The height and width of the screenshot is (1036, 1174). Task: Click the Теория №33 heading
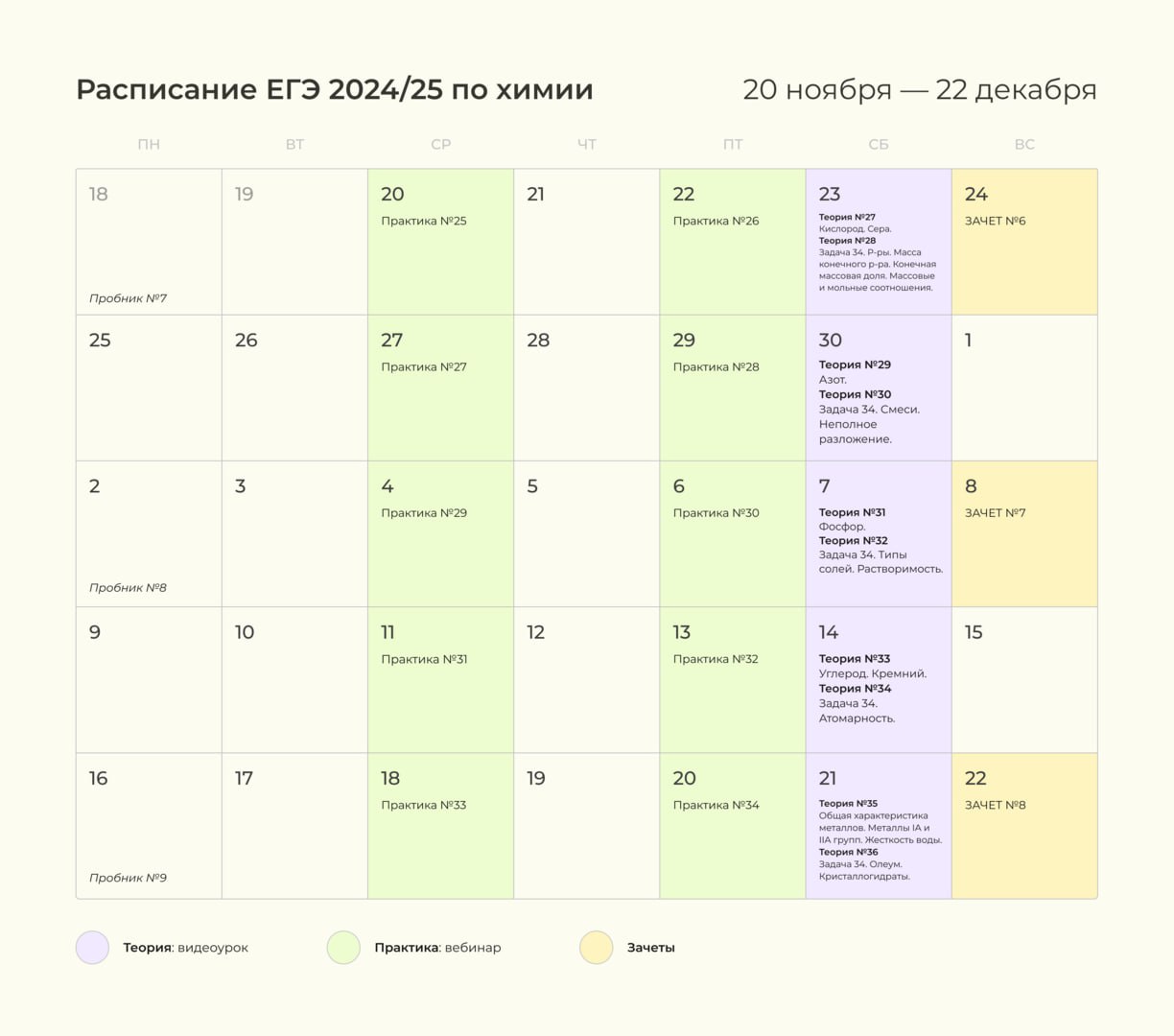(x=855, y=659)
